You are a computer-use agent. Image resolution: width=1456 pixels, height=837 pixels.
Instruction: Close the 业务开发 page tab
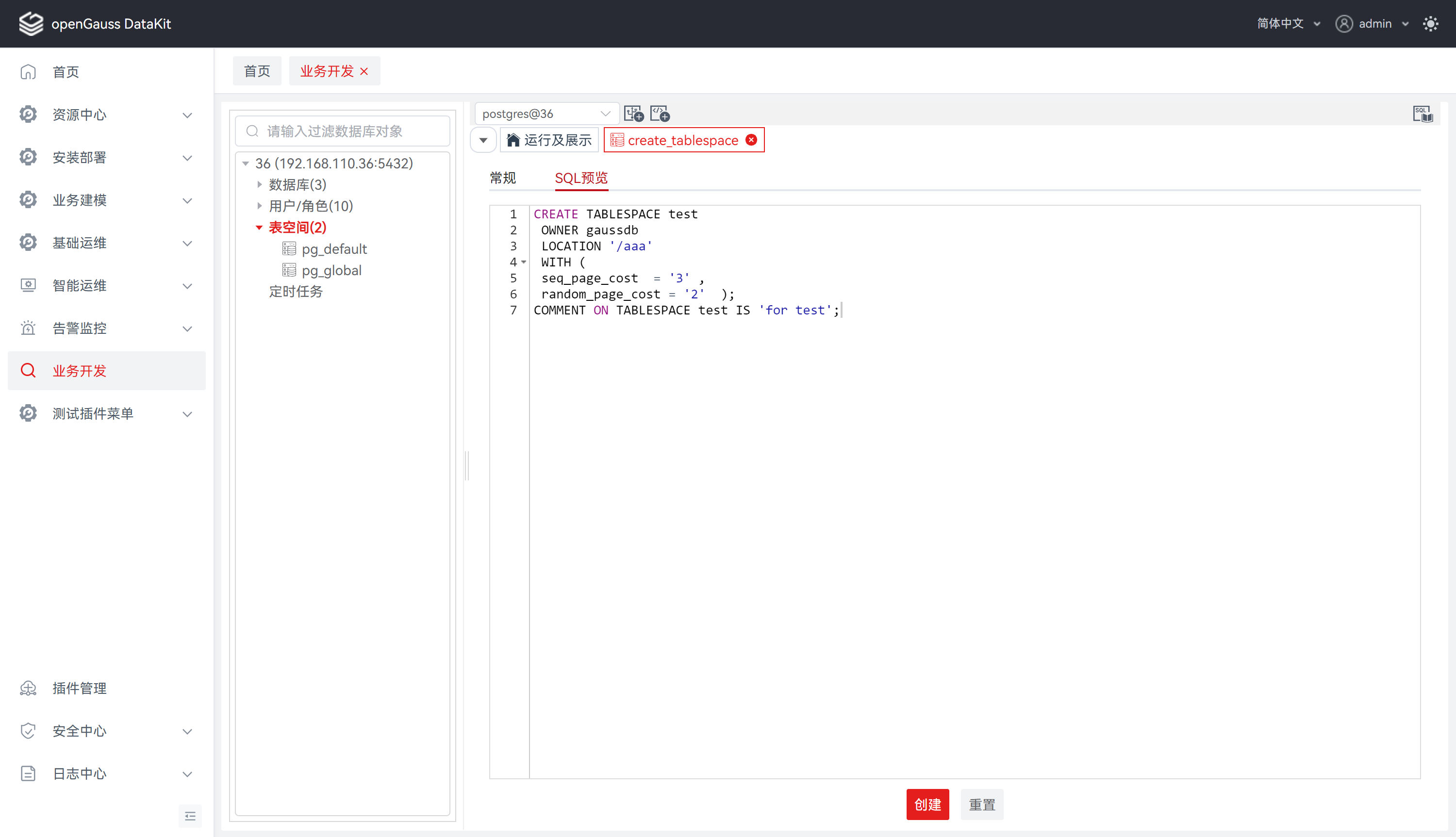pos(364,71)
